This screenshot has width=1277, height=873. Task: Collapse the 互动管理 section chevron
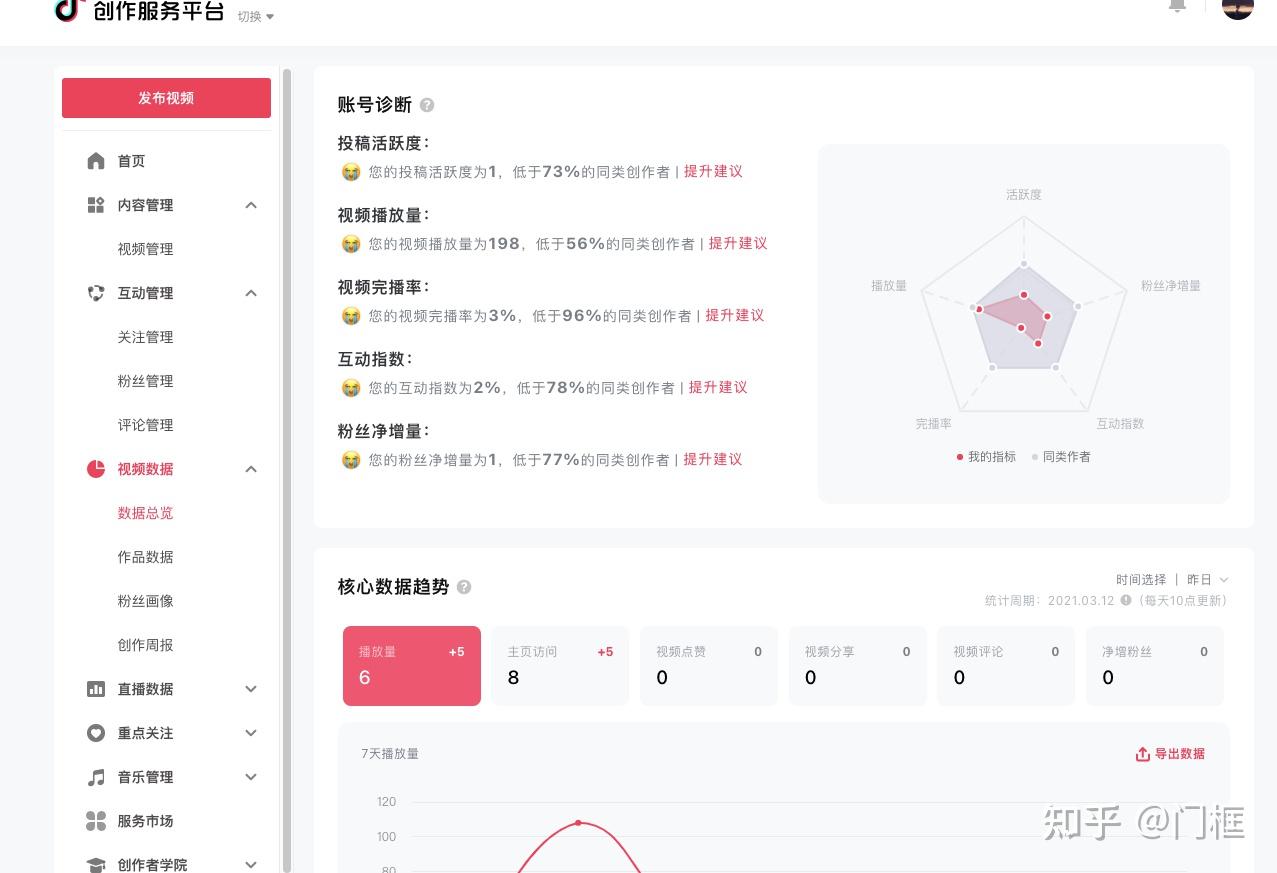pos(251,293)
